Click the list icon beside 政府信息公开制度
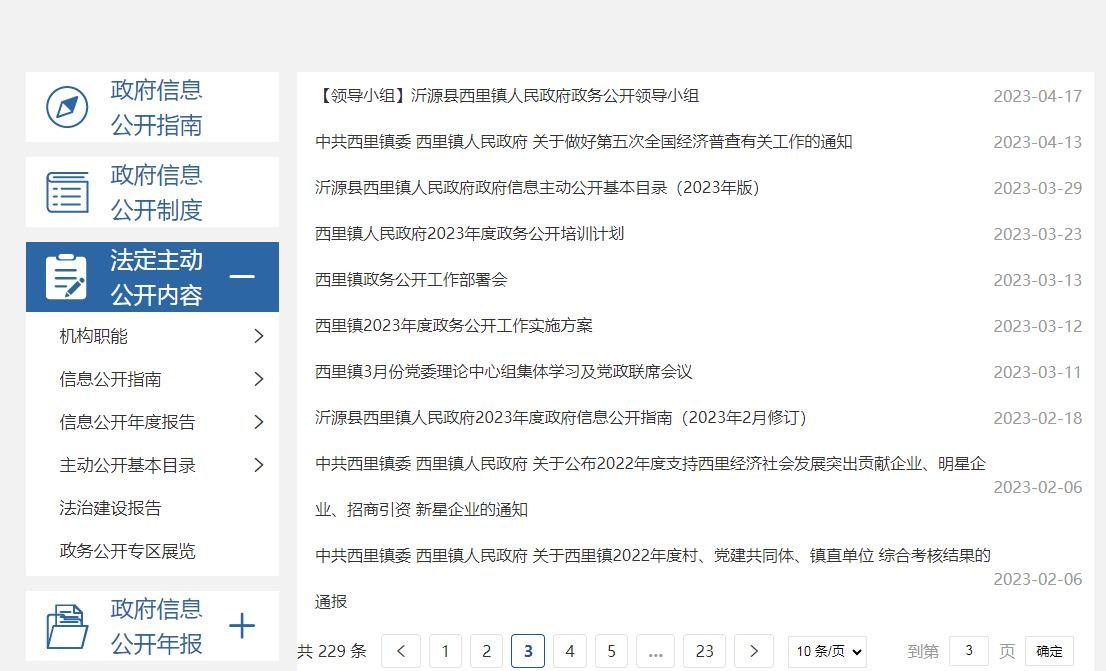 click(x=67, y=192)
